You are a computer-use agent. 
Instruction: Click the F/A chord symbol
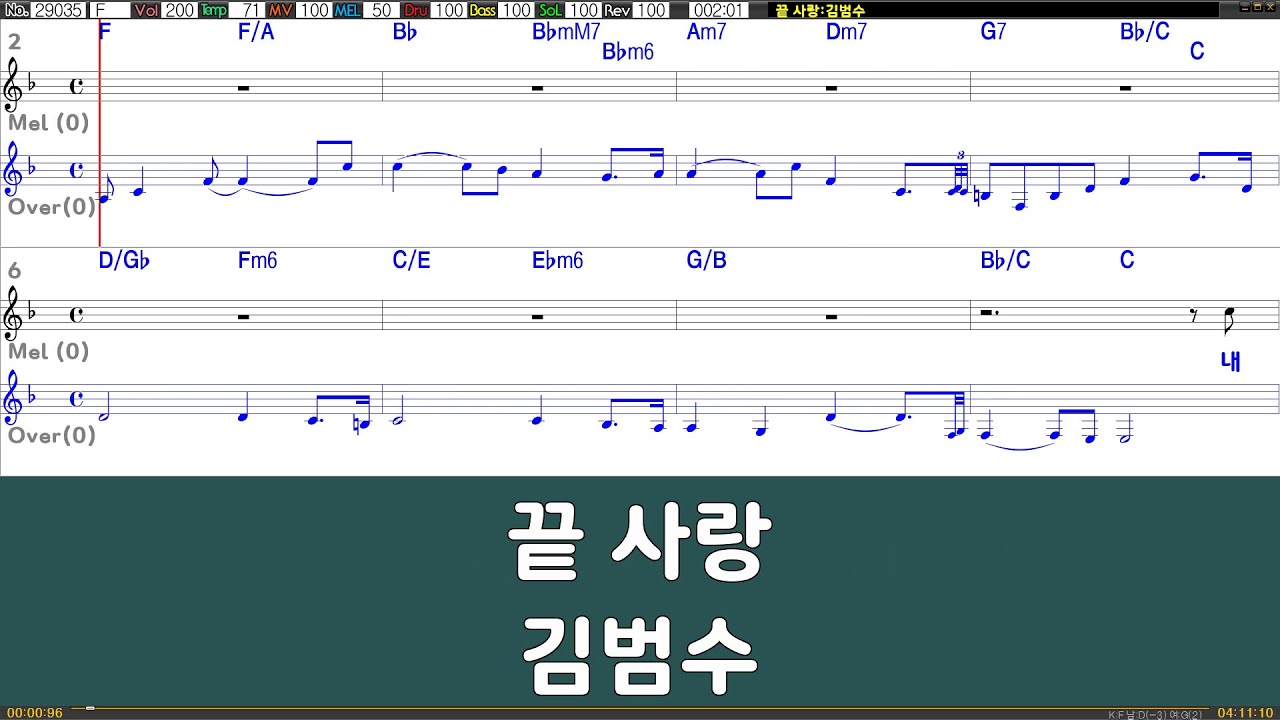pos(256,32)
